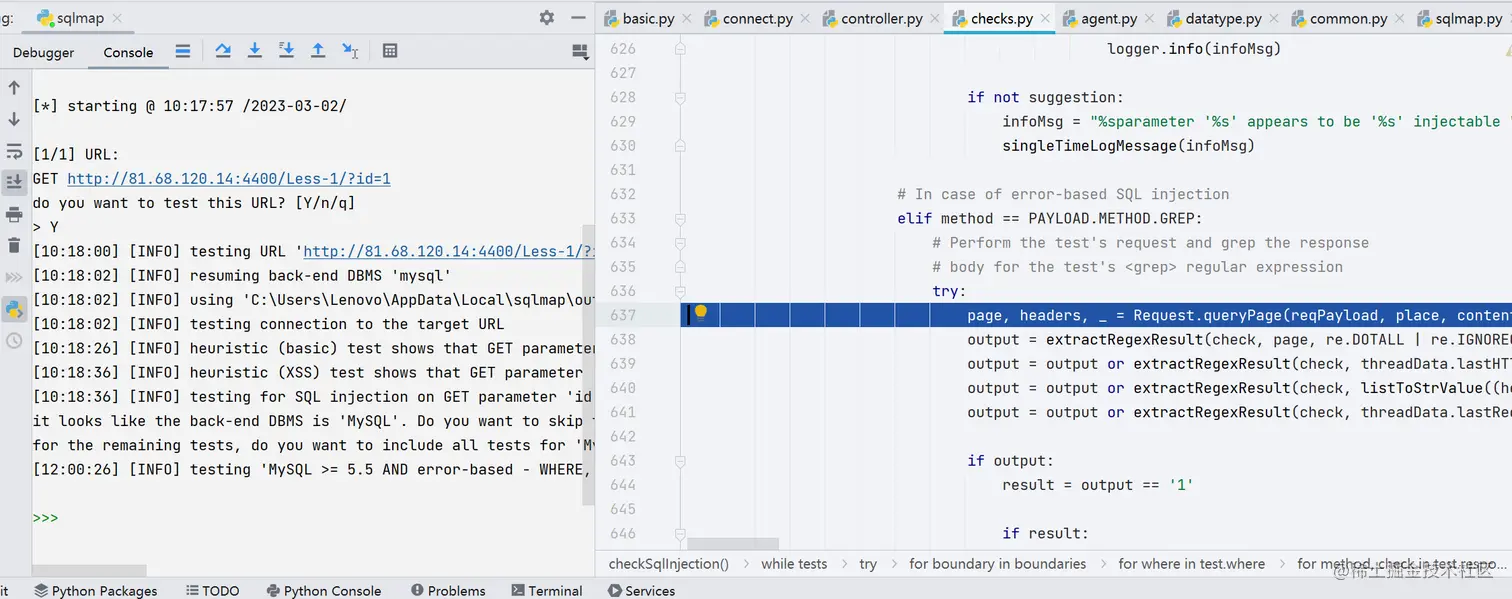Click the 'for boundary in boundaries' breadcrumb
This screenshot has height=599, width=1512.
coord(997,564)
